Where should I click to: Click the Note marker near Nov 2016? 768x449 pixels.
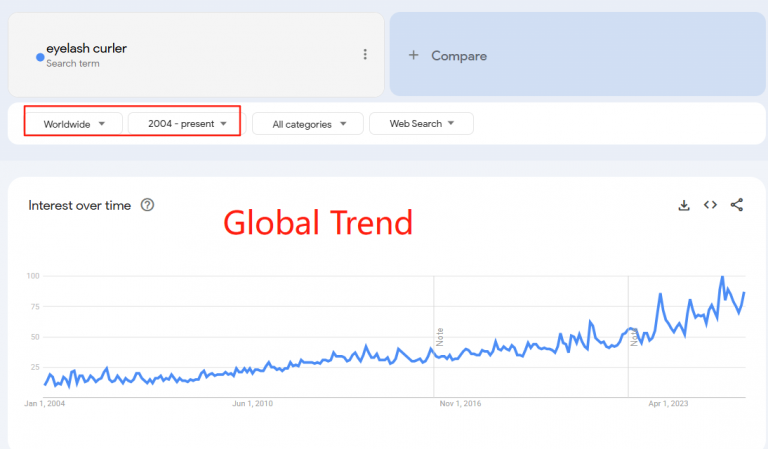tap(440, 337)
